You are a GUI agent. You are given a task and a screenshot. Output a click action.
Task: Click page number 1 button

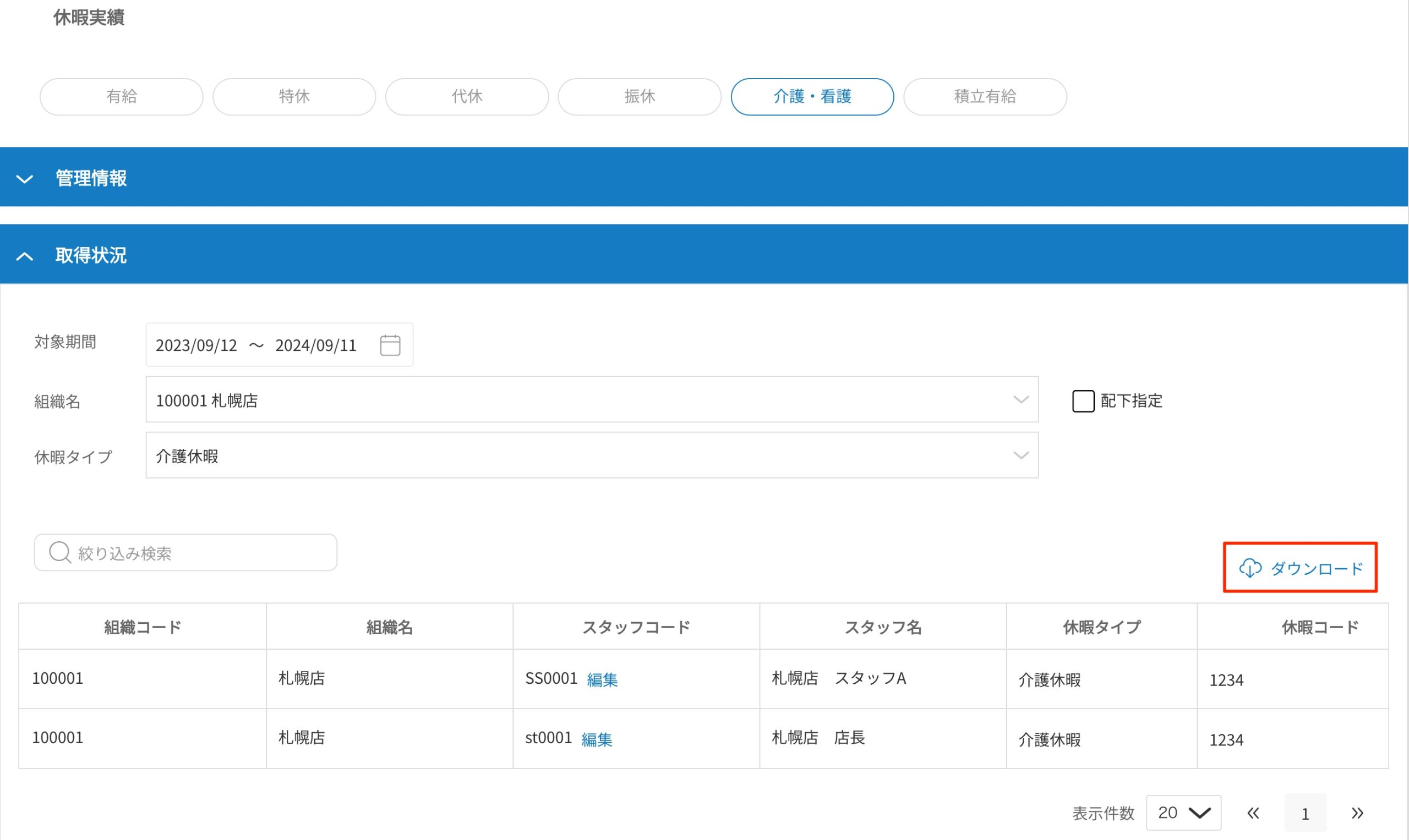[1305, 814]
